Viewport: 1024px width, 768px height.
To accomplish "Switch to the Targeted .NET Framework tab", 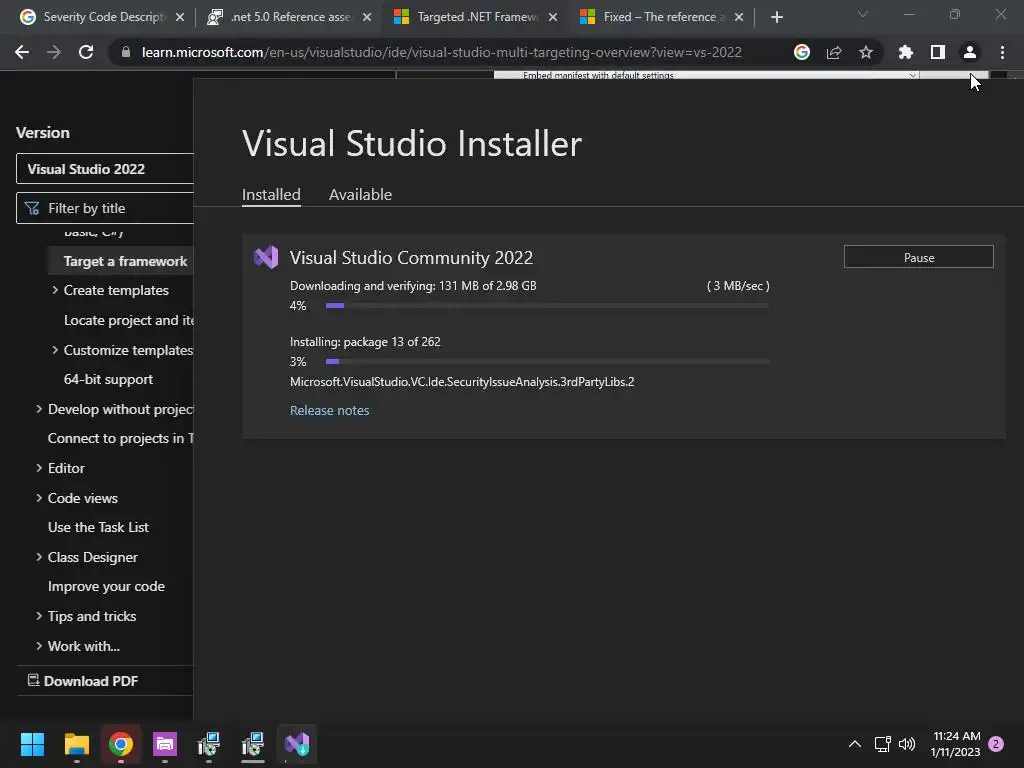I will pos(475,17).
